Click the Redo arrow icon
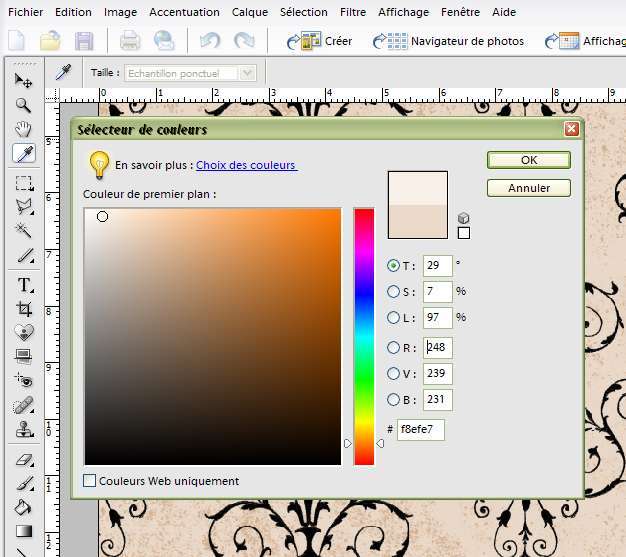Screen dimensions: 626x557 [244, 40]
